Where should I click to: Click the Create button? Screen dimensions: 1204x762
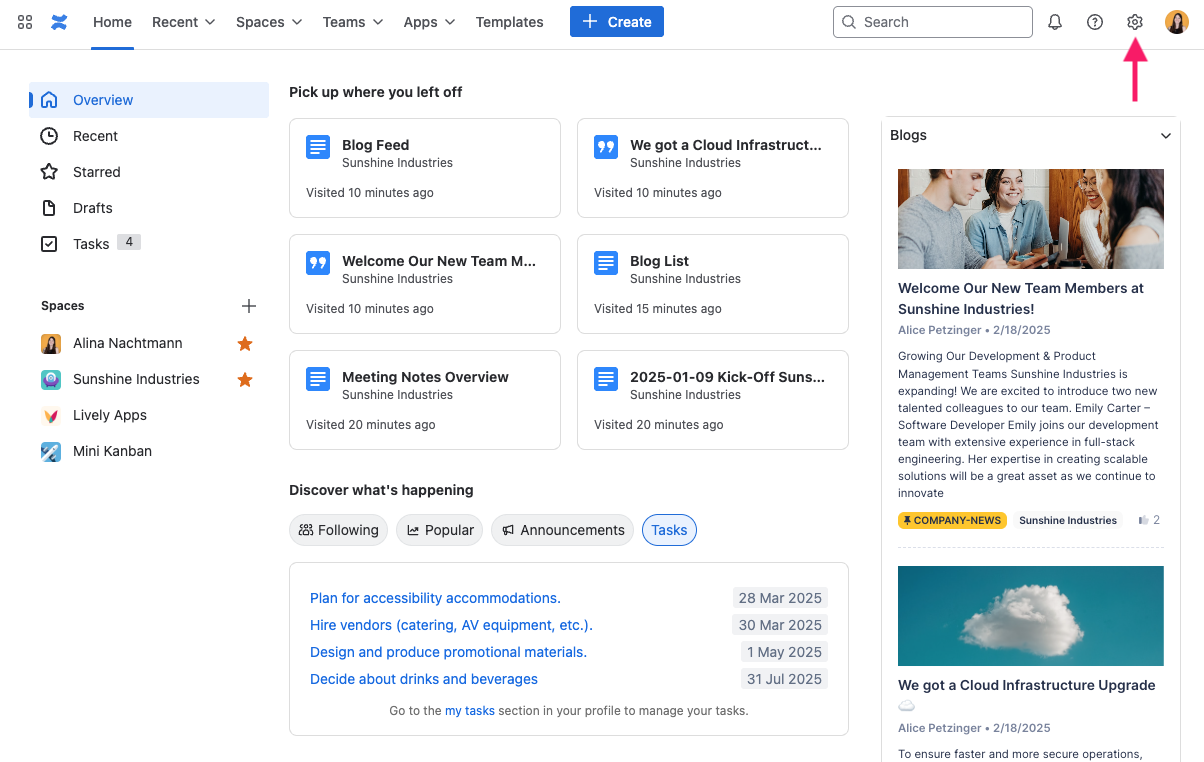click(616, 21)
